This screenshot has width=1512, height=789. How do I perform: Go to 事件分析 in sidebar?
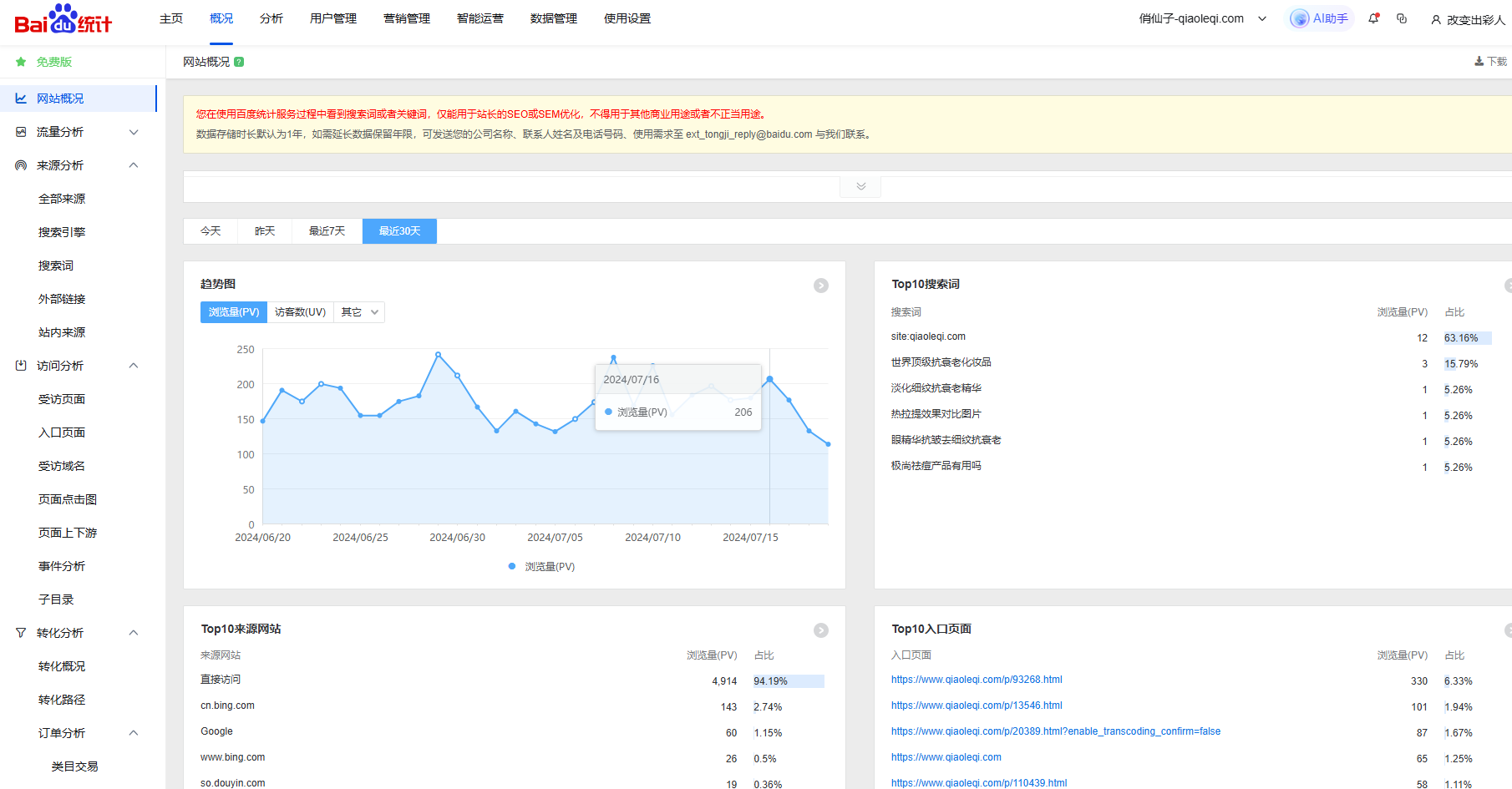point(62,566)
